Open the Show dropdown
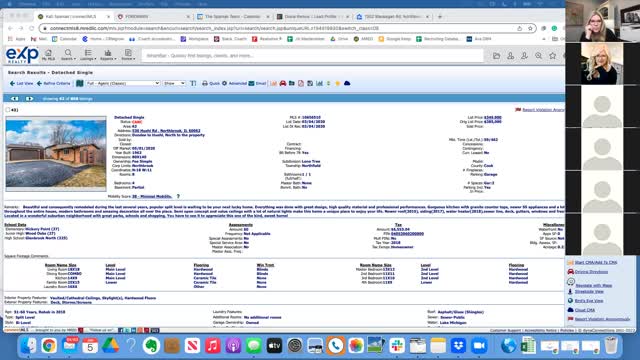640x360 pixels. click(x=174, y=83)
